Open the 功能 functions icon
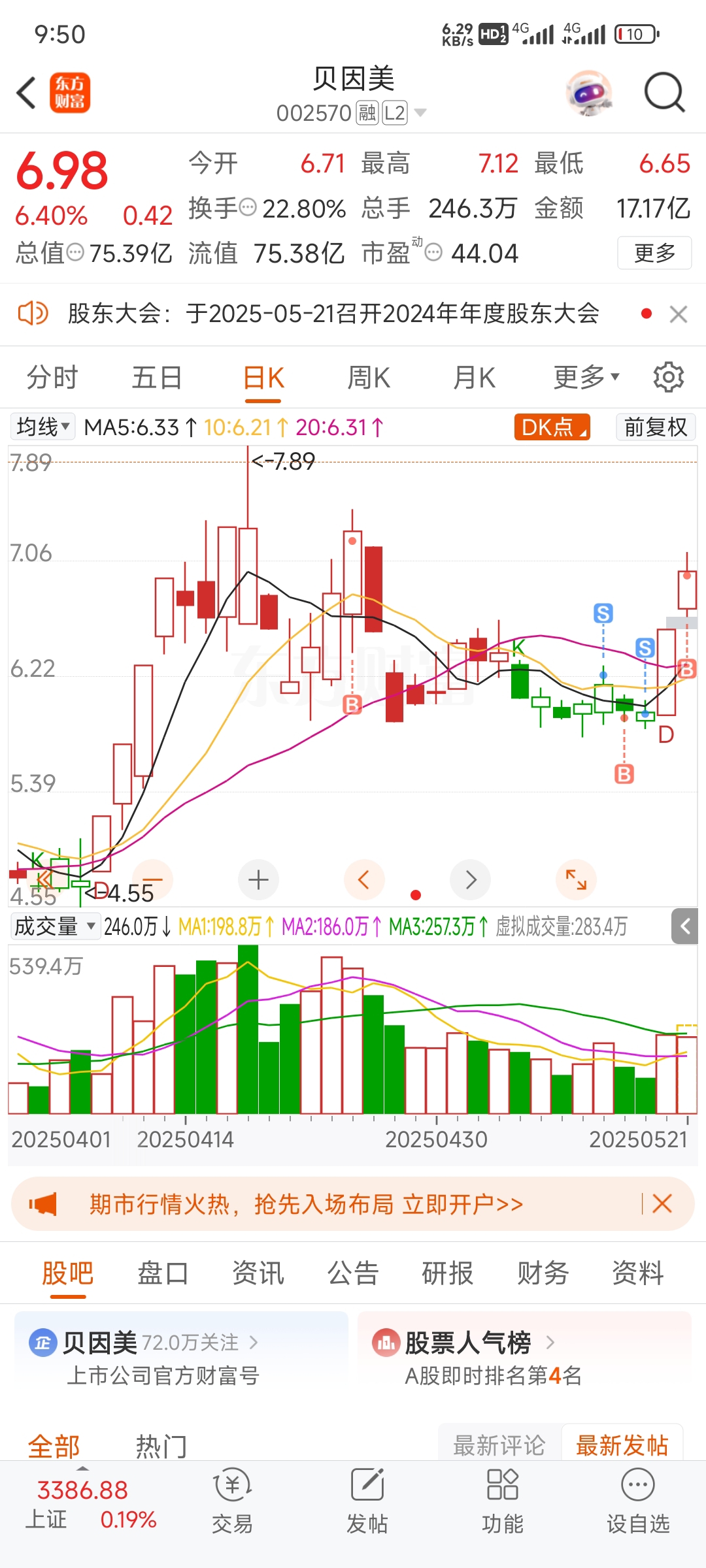Screen dimensions: 706x1568 click(x=503, y=1501)
